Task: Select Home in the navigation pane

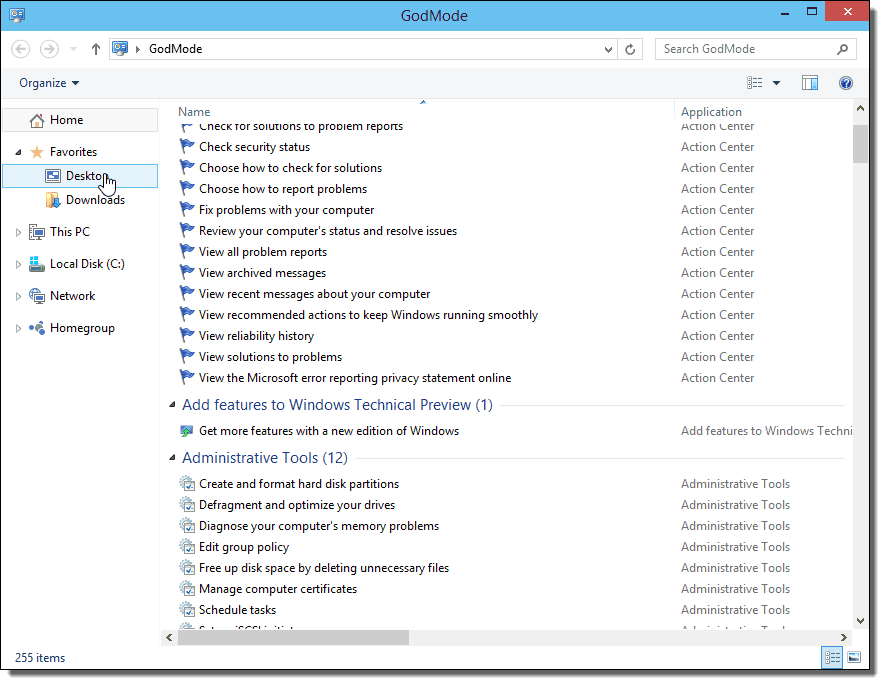Action: point(66,120)
